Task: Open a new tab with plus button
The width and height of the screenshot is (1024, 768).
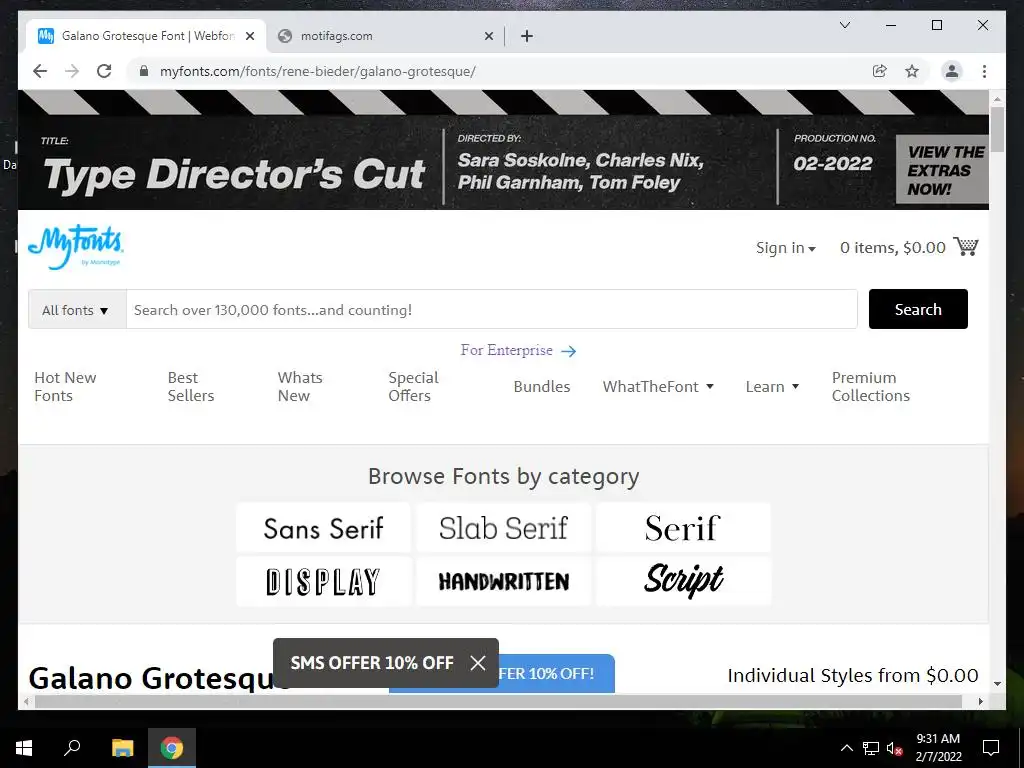Action: (x=527, y=36)
